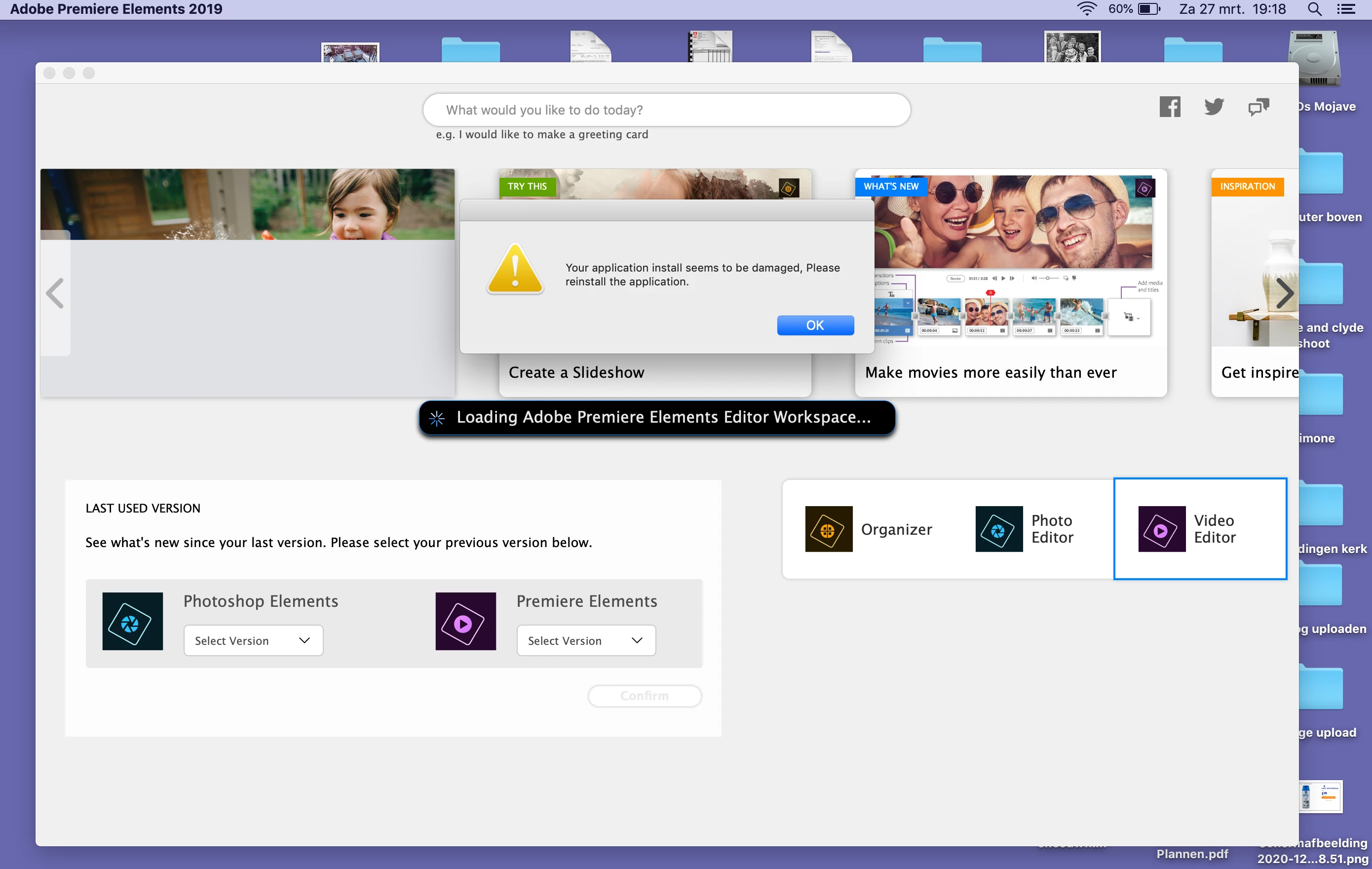Launch the Video Editor icon
Image resolution: width=1372 pixels, height=869 pixels.
click(x=1161, y=529)
